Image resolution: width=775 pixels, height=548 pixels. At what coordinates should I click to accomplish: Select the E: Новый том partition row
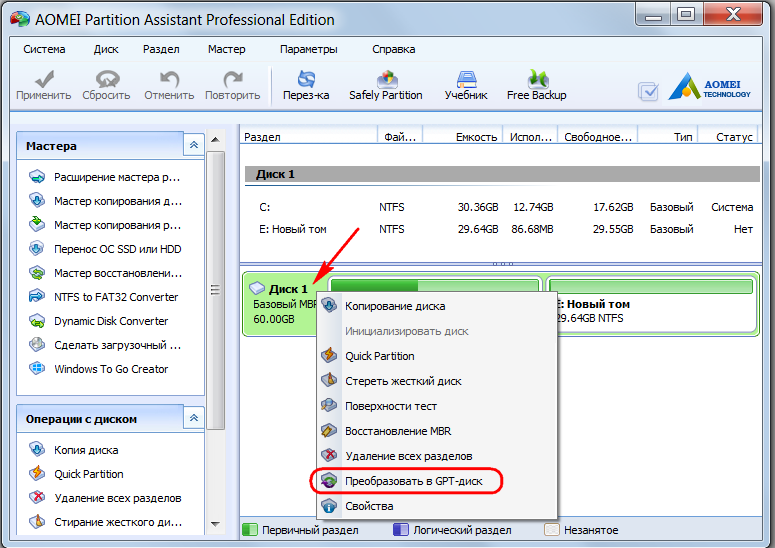pos(502,229)
